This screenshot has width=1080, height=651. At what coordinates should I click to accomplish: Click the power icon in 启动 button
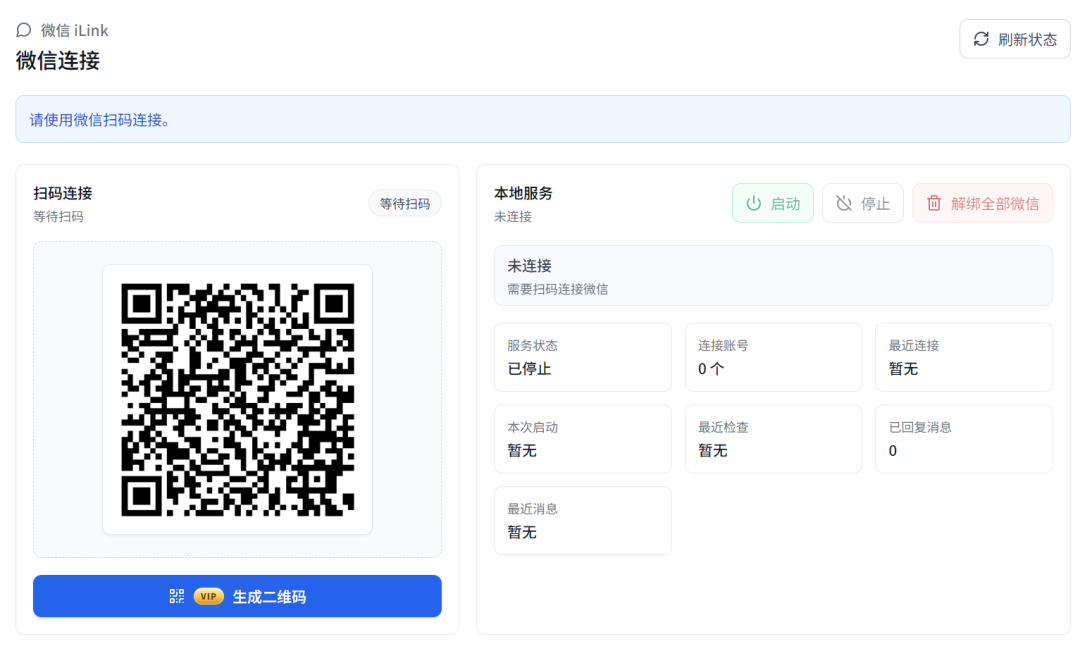[x=754, y=203]
